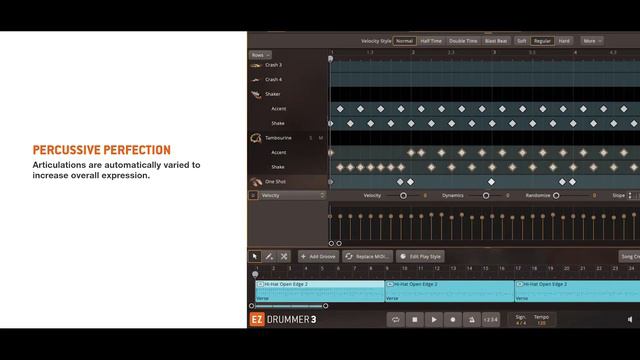Select the Tambourine row label
Screen dimensions: 640x360
(278, 138)
